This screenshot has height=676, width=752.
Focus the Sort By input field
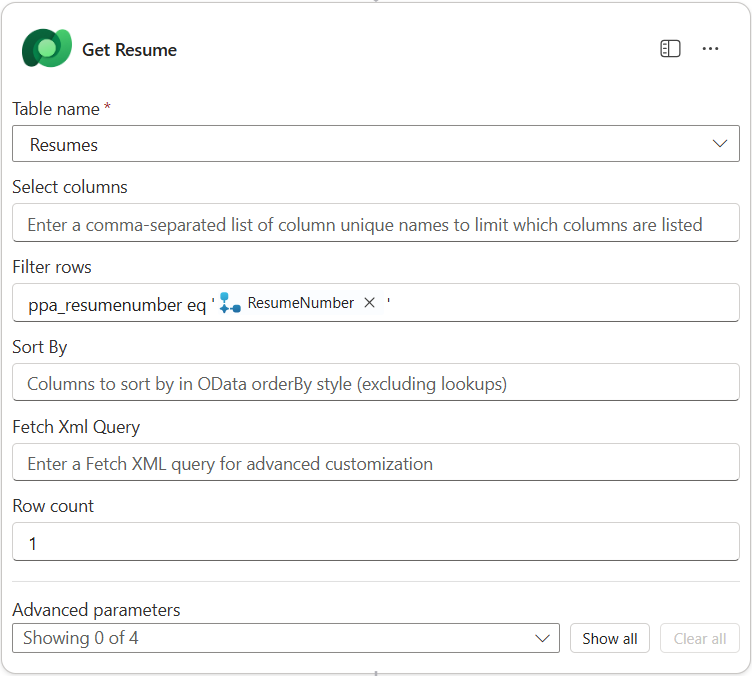pos(375,383)
